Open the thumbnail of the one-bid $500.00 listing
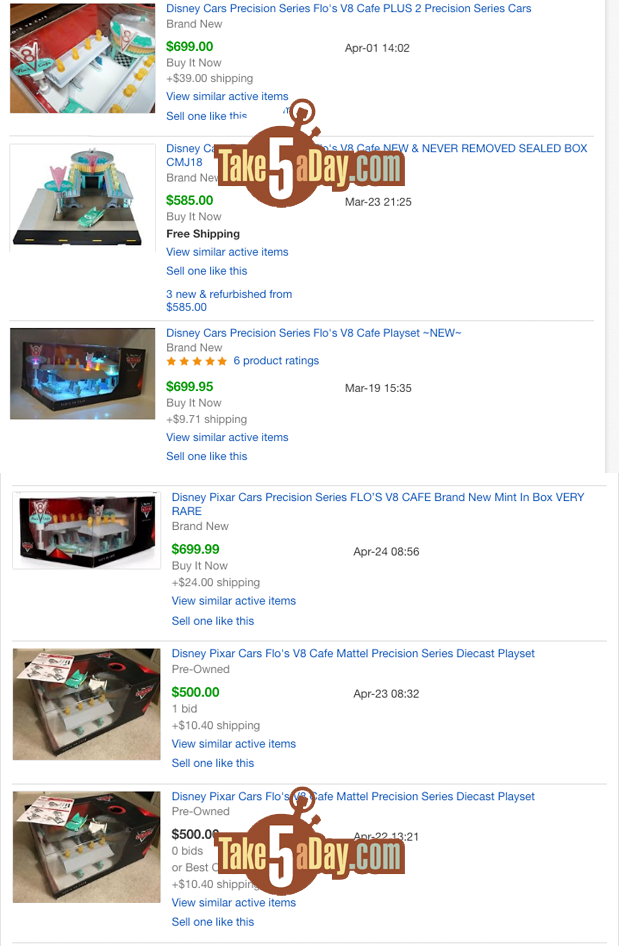The height and width of the screenshot is (946, 619). (x=87, y=704)
